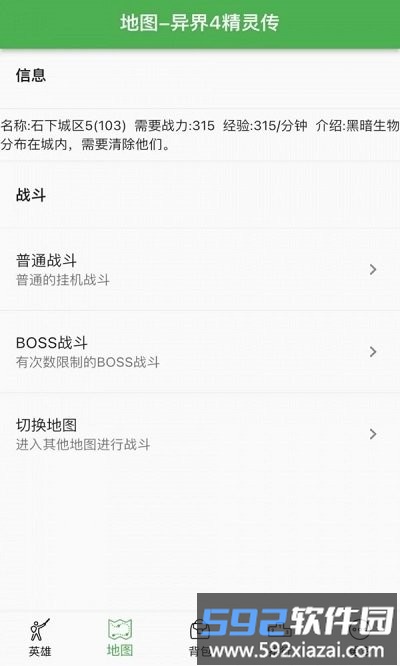Viewport: 400px width, 666px height.
Task: Switch to the 地图 tab label
Action: (x=120, y=650)
